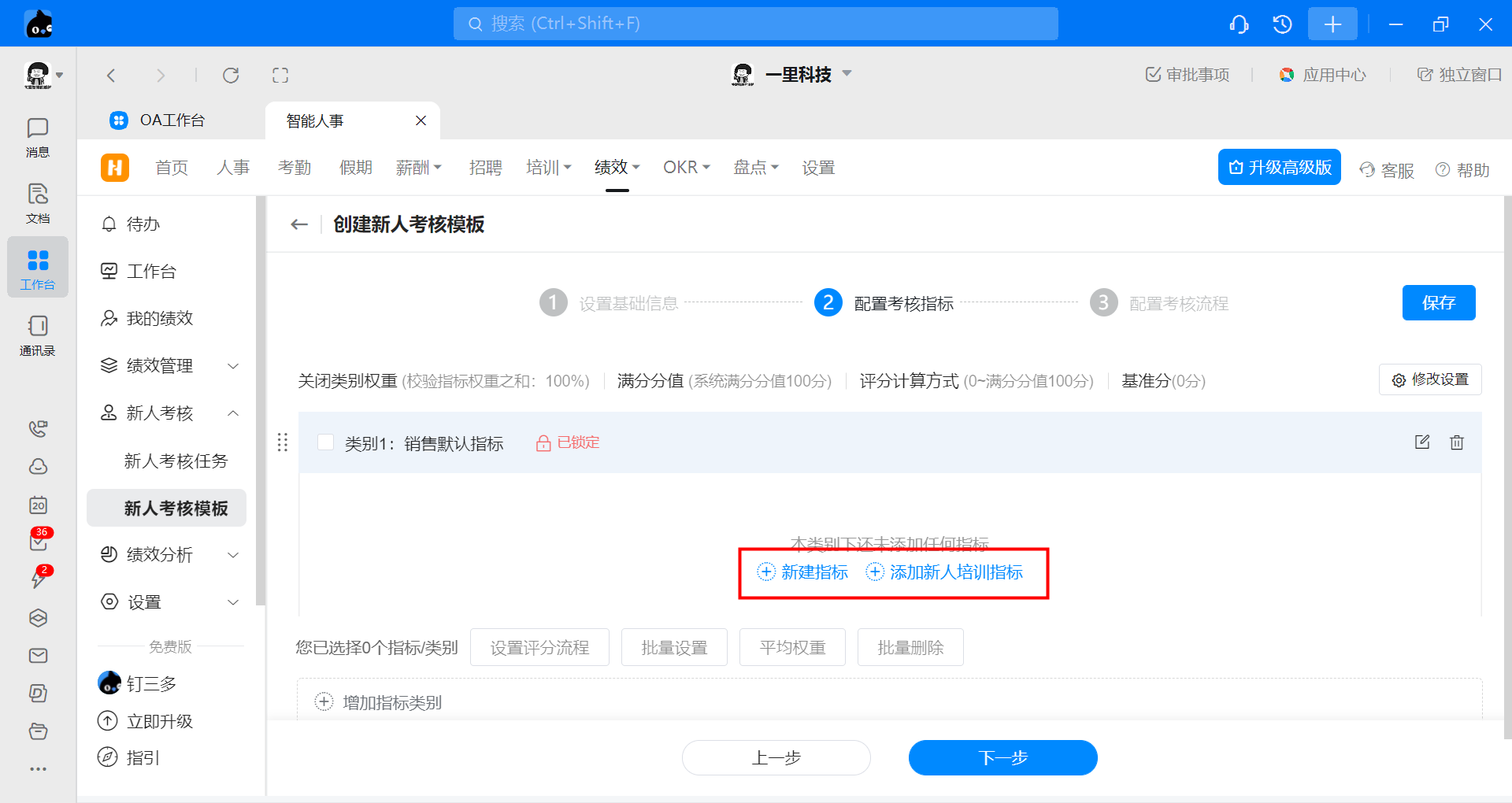Click the refresh icon in navigation bar
The image size is (1512, 803).
pos(231,76)
